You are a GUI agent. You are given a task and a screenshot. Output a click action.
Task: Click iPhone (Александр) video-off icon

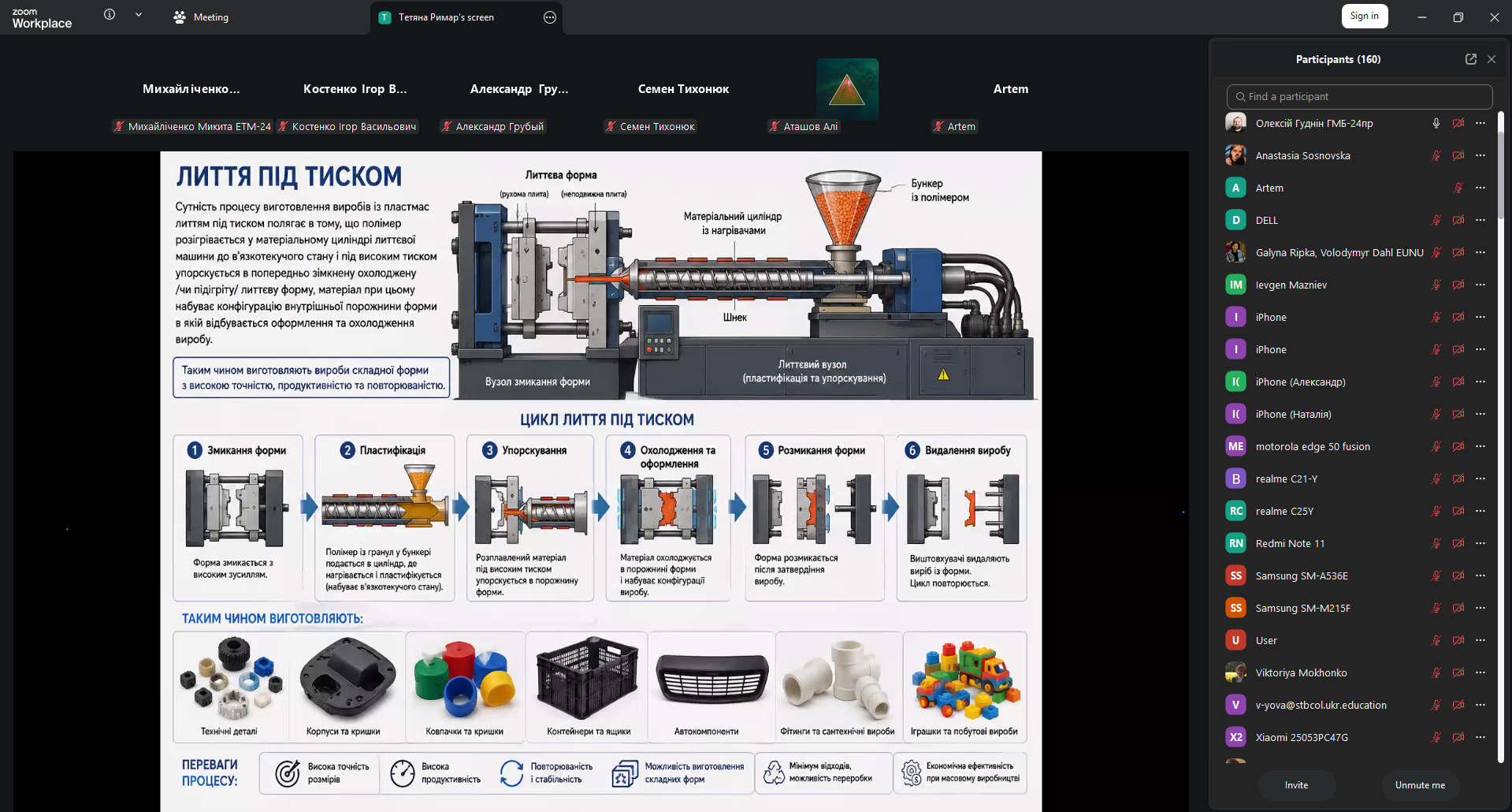1458,382
